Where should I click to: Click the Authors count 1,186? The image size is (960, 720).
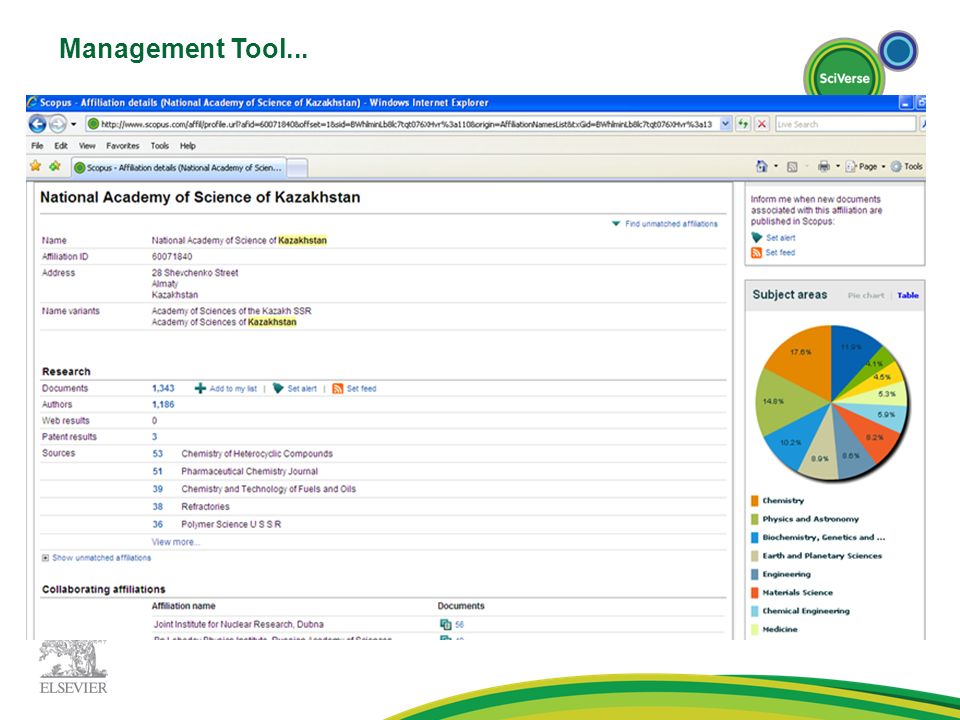pos(163,404)
